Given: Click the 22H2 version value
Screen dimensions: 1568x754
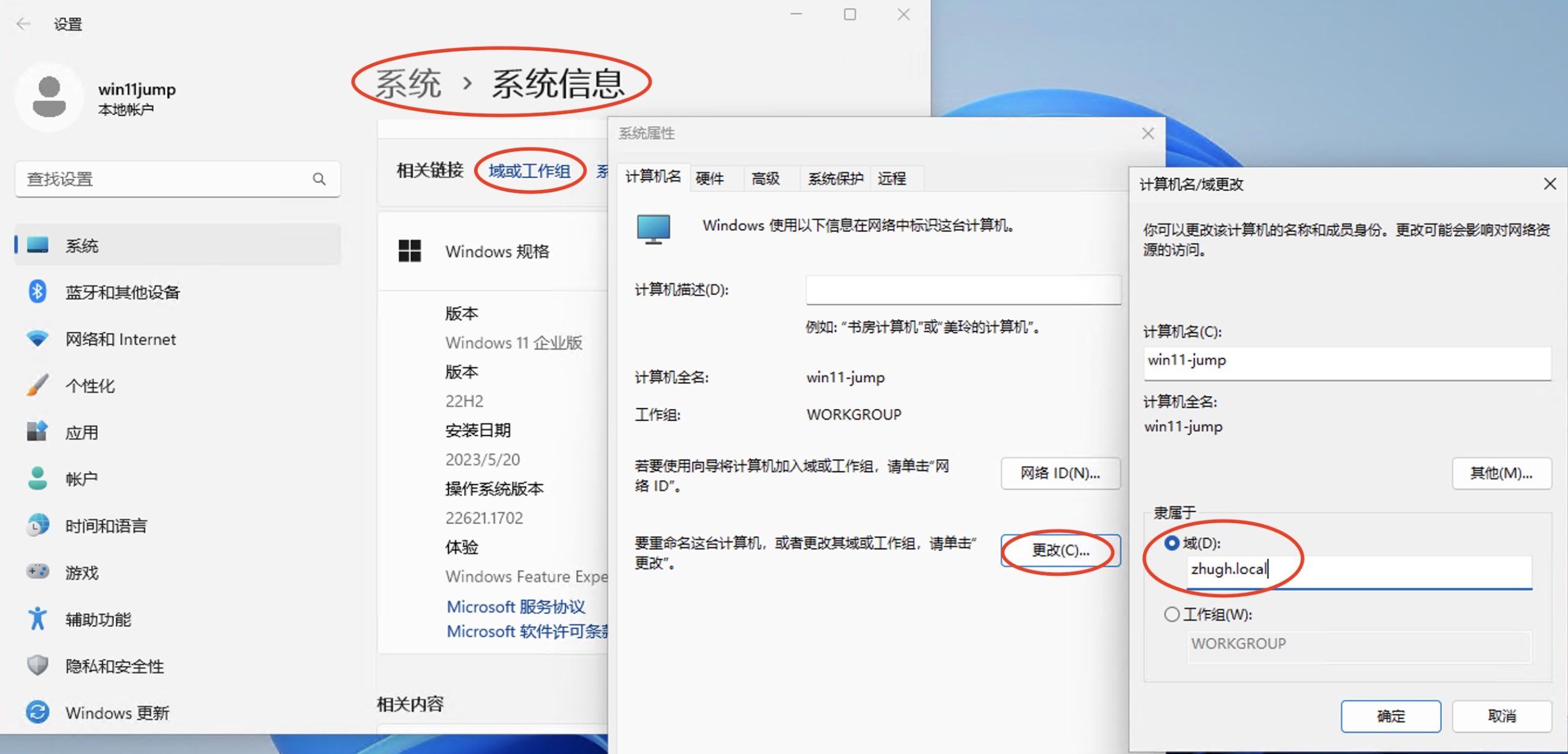Looking at the screenshot, I should coord(464,401).
